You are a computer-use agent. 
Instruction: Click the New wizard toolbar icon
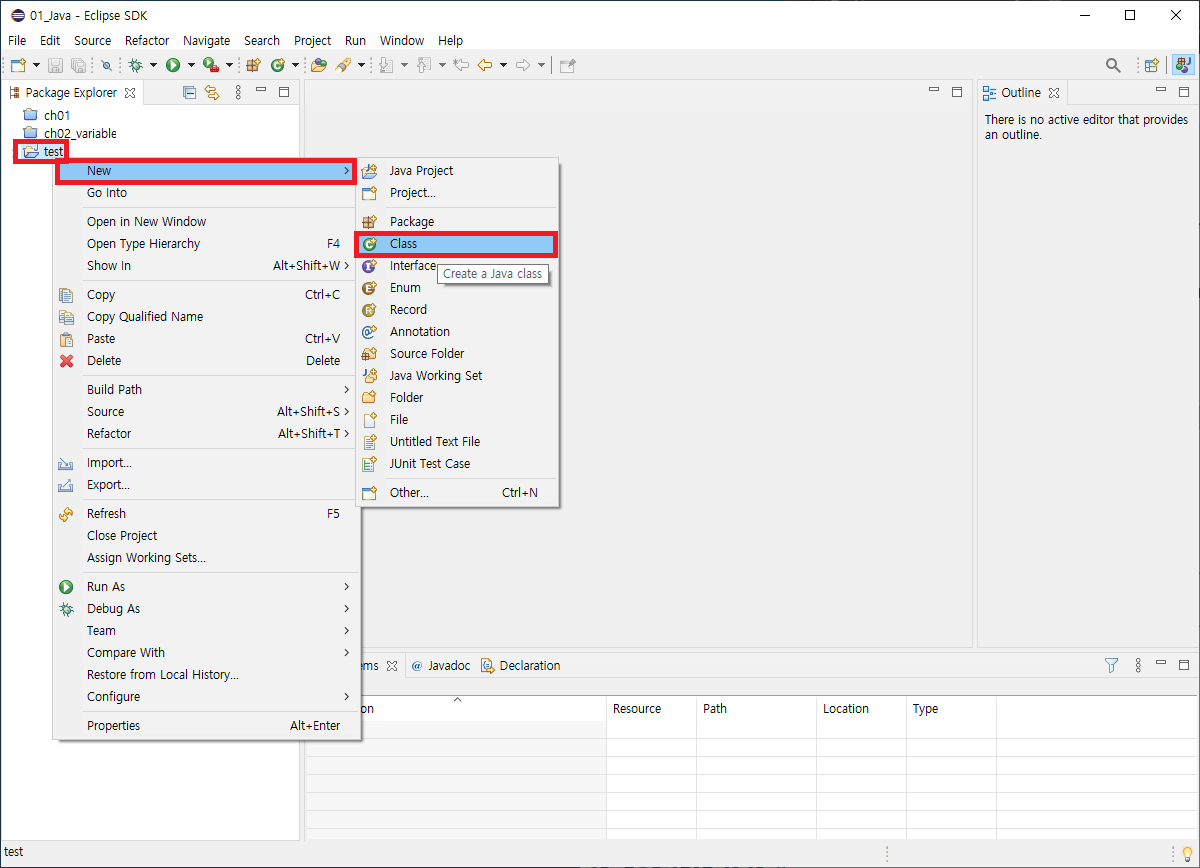click(18, 65)
